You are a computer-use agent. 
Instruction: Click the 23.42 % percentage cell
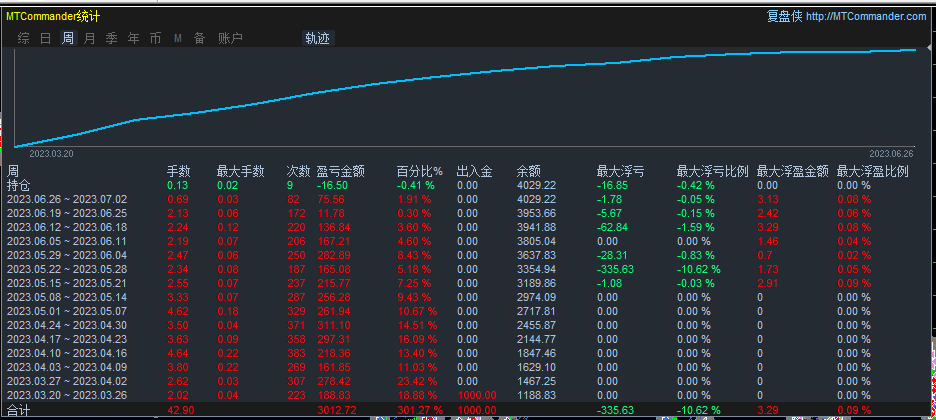(x=417, y=381)
